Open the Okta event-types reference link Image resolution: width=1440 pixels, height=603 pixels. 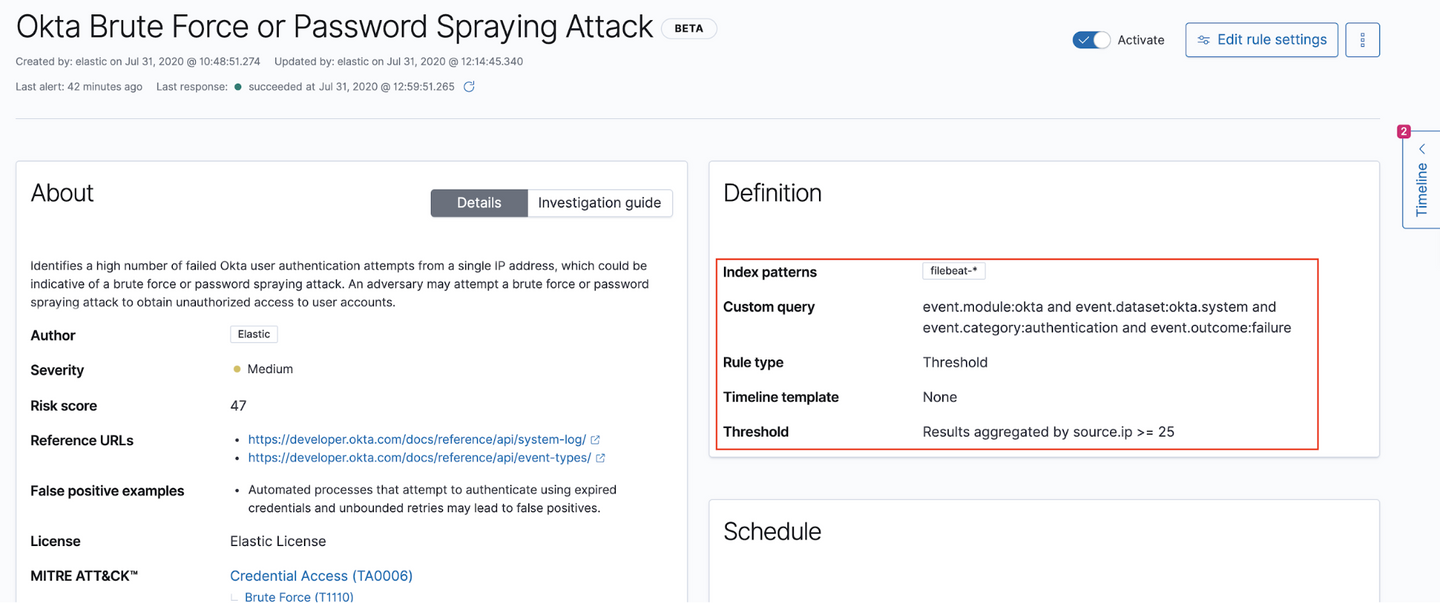[x=419, y=458]
